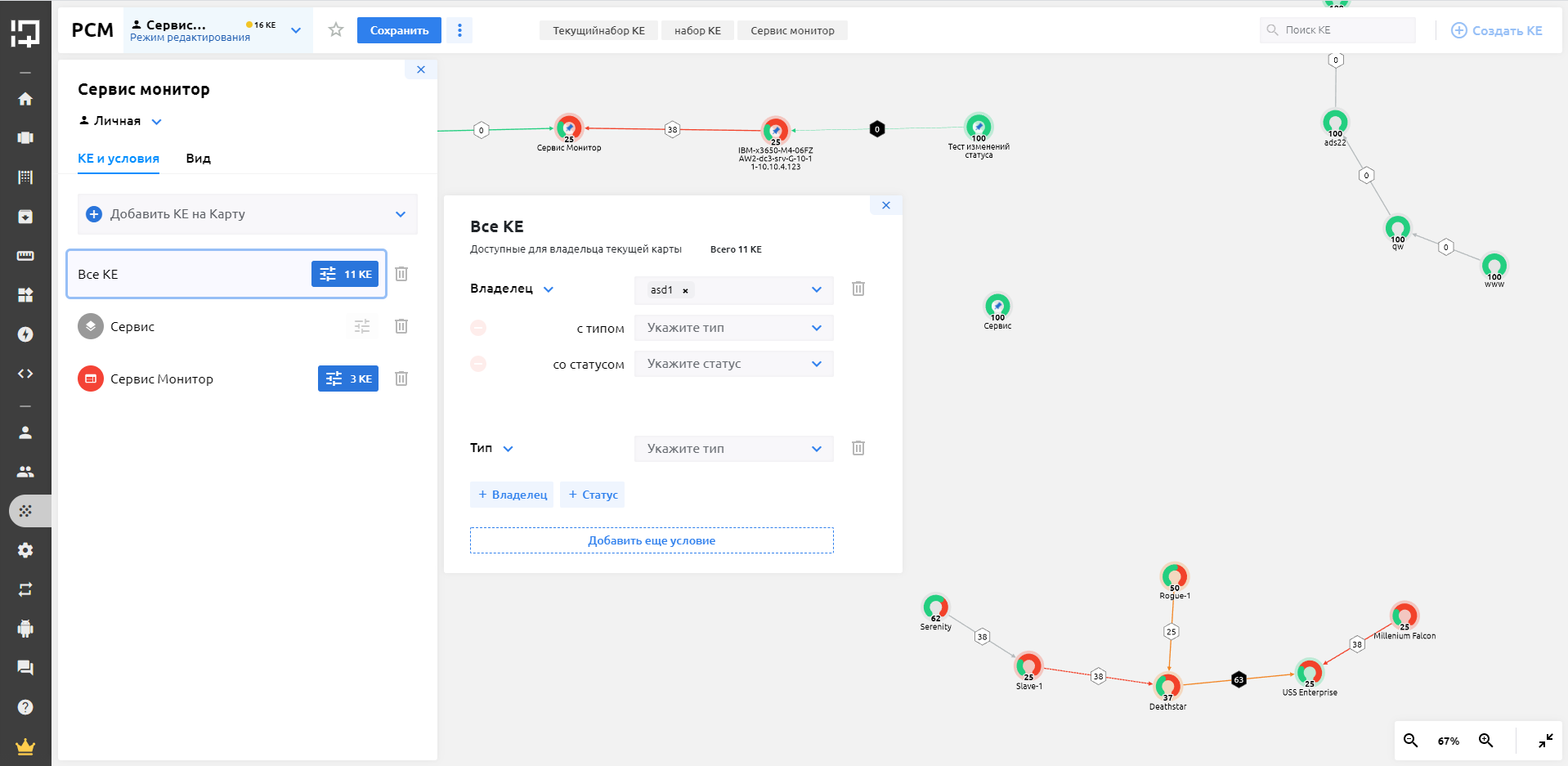The width and height of the screenshot is (1568, 766).
Task: Select the USS Enterprise node
Action: click(x=1310, y=672)
